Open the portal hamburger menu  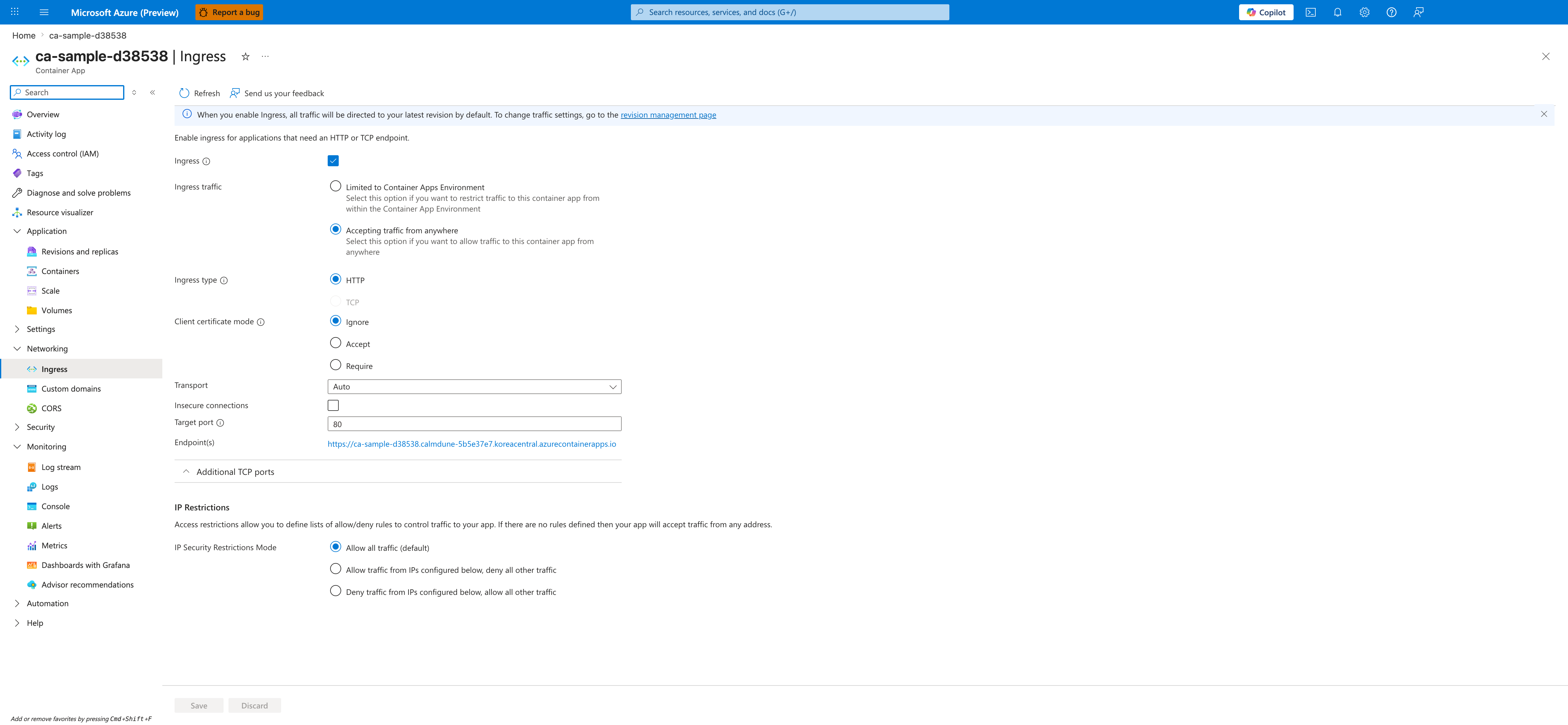coord(44,12)
